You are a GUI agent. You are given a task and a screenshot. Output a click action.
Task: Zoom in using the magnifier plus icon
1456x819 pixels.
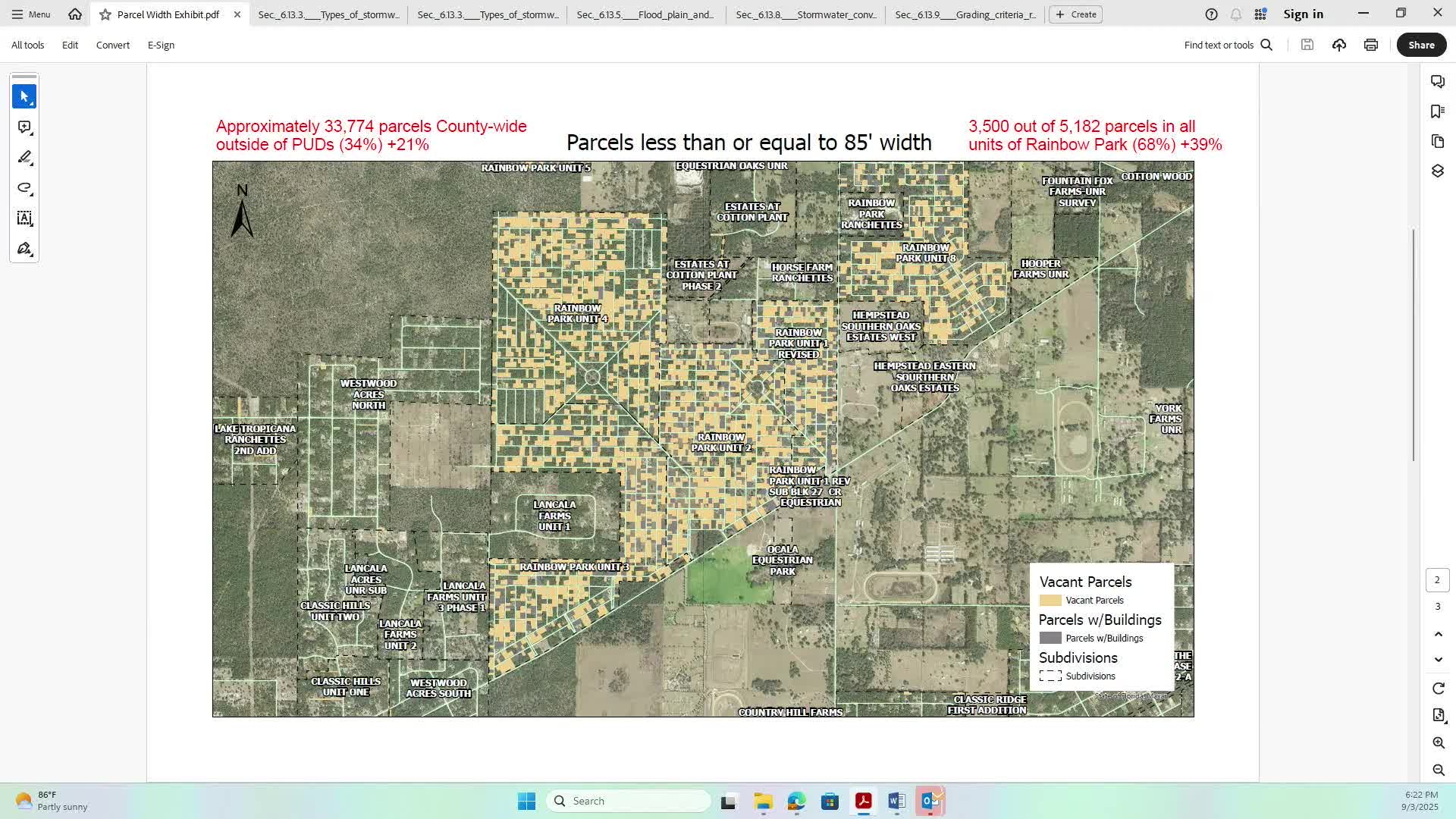click(x=1439, y=743)
